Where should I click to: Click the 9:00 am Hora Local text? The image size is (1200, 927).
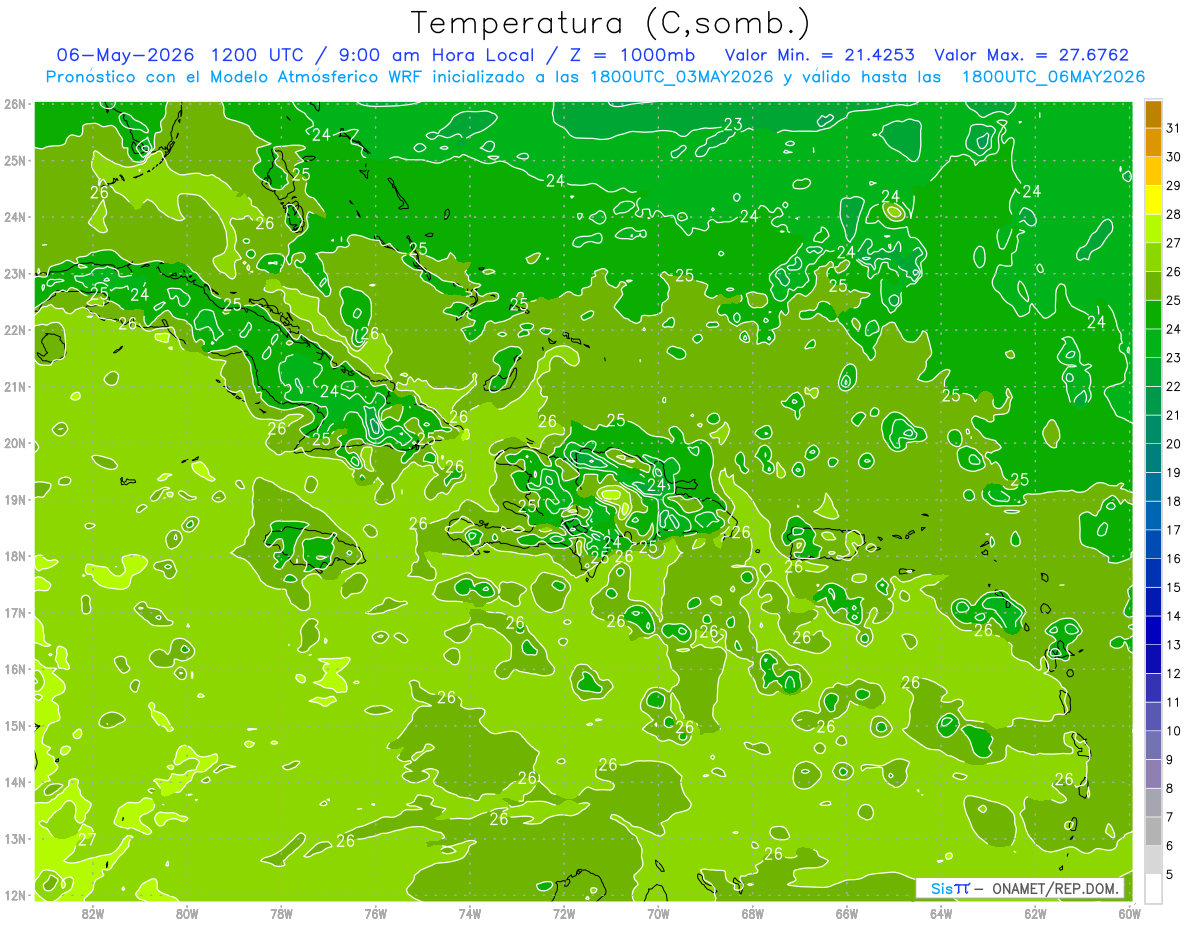(x=424, y=55)
